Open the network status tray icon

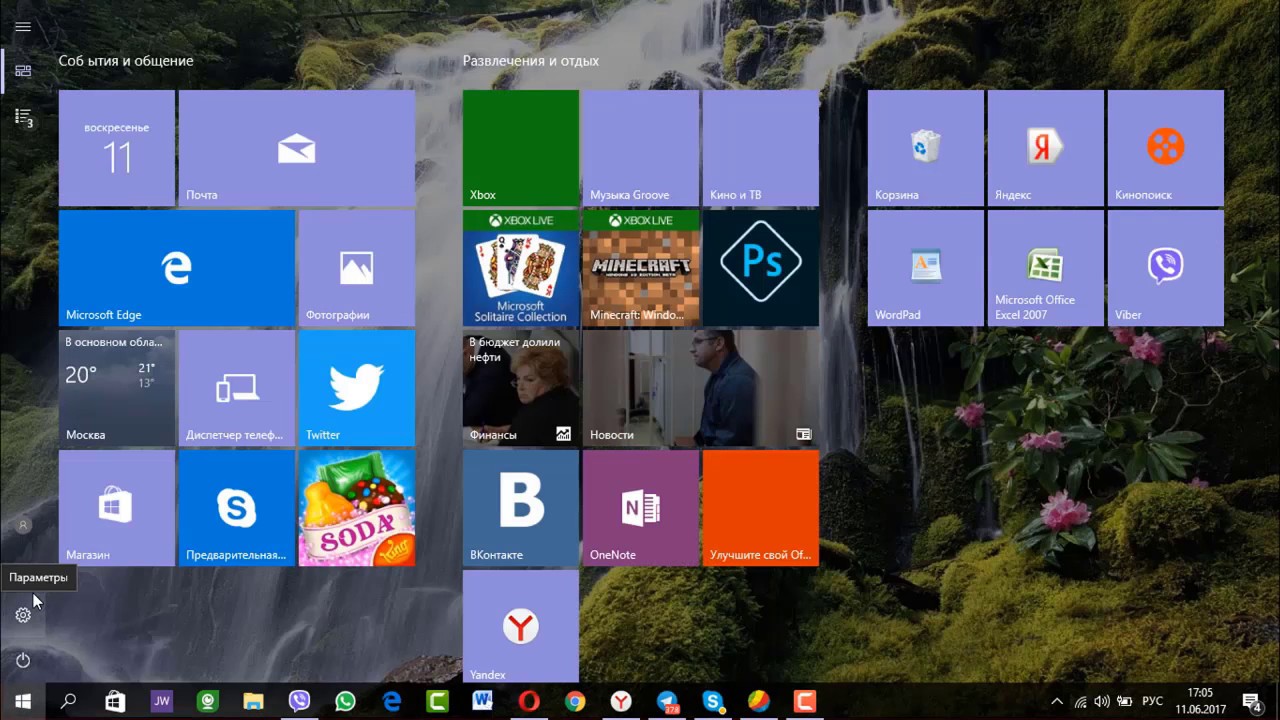tap(1080, 702)
